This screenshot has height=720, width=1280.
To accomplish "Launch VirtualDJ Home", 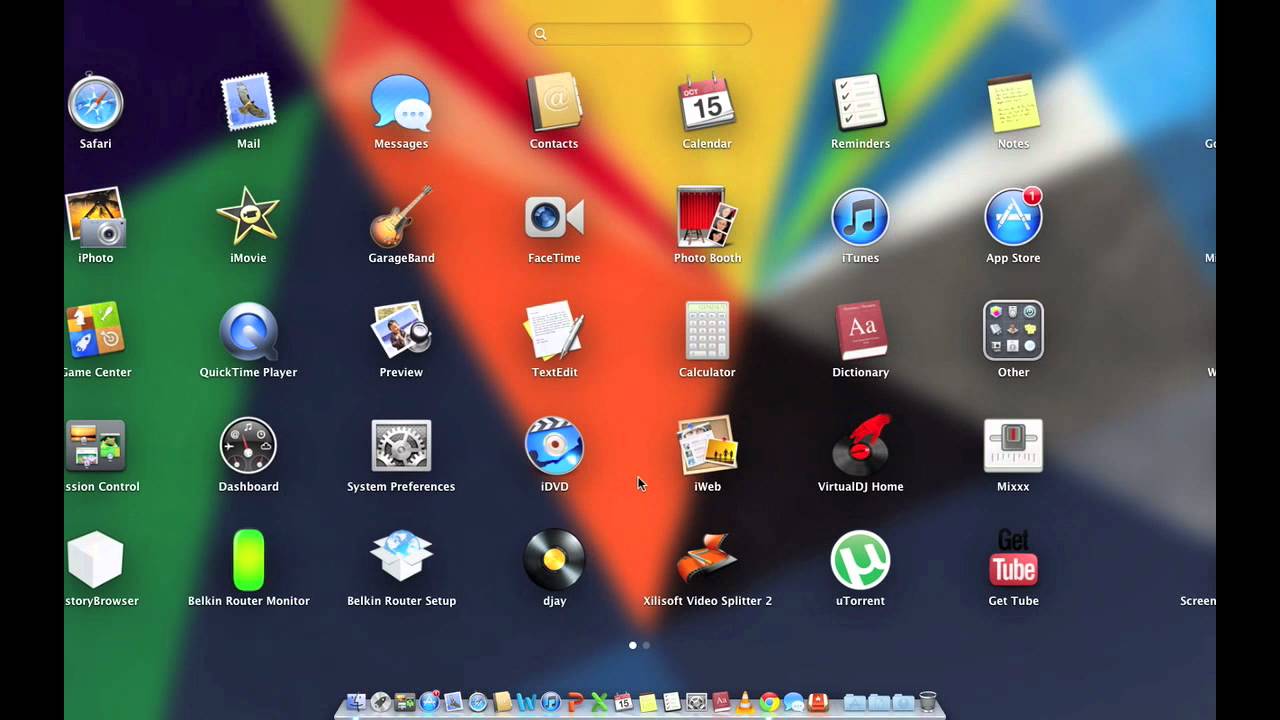I will point(860,446).
